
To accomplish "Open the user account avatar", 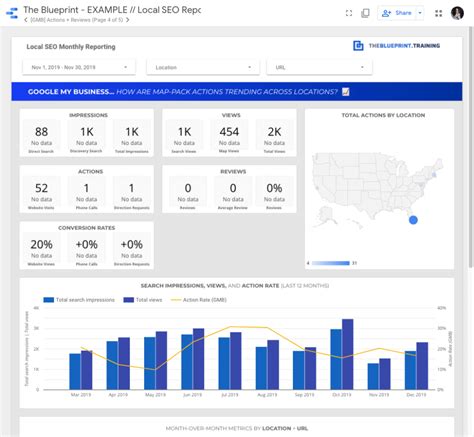I will (457, 13).
